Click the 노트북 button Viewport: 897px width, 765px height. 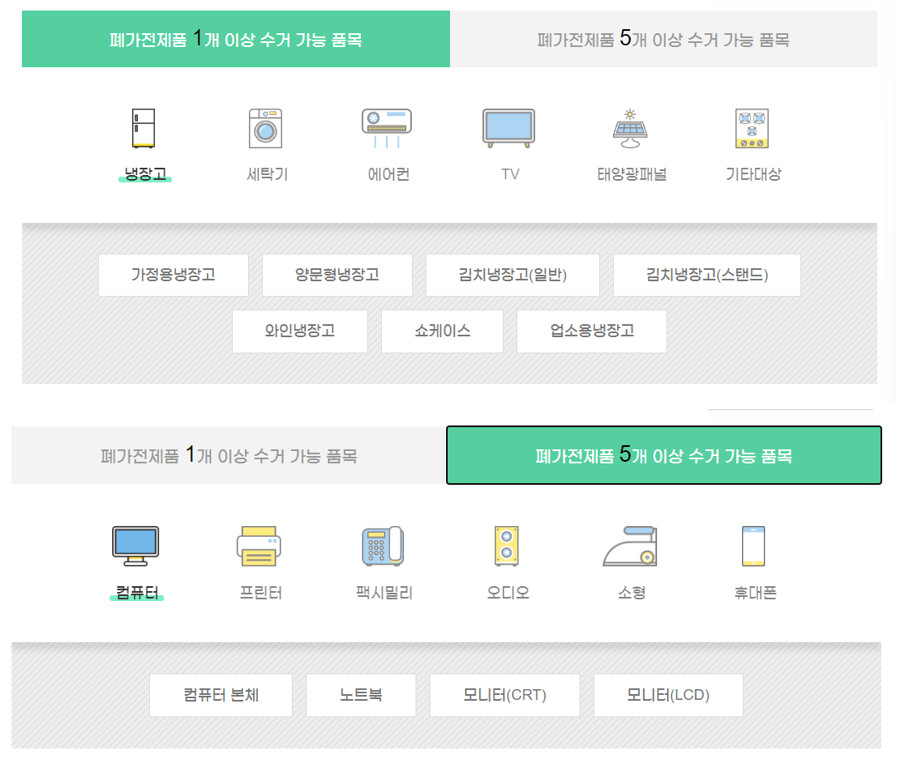point(361,695)
